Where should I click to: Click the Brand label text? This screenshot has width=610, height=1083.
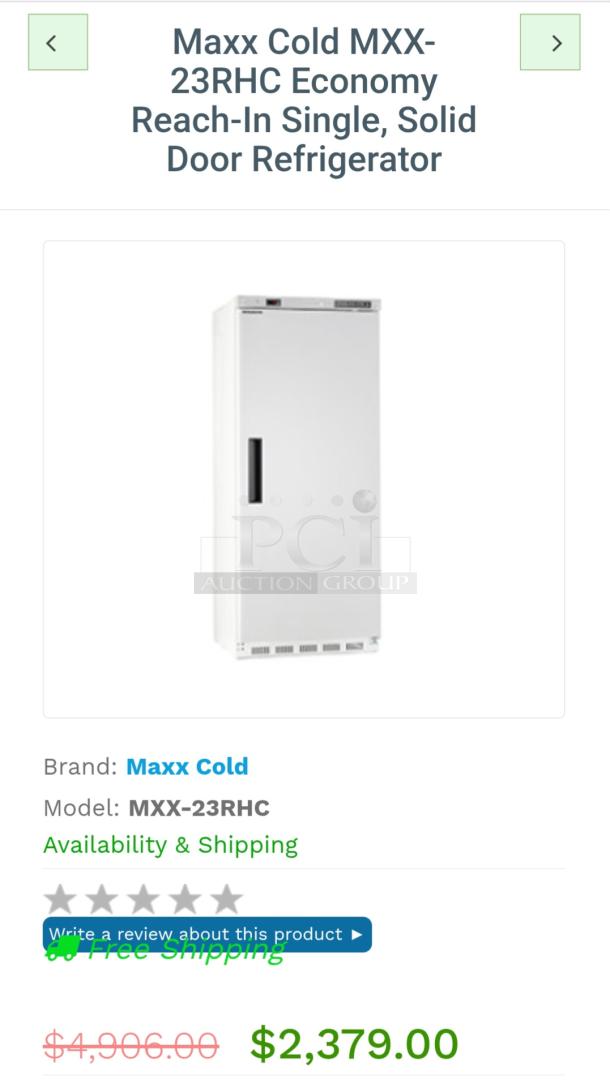pos(80,767)
